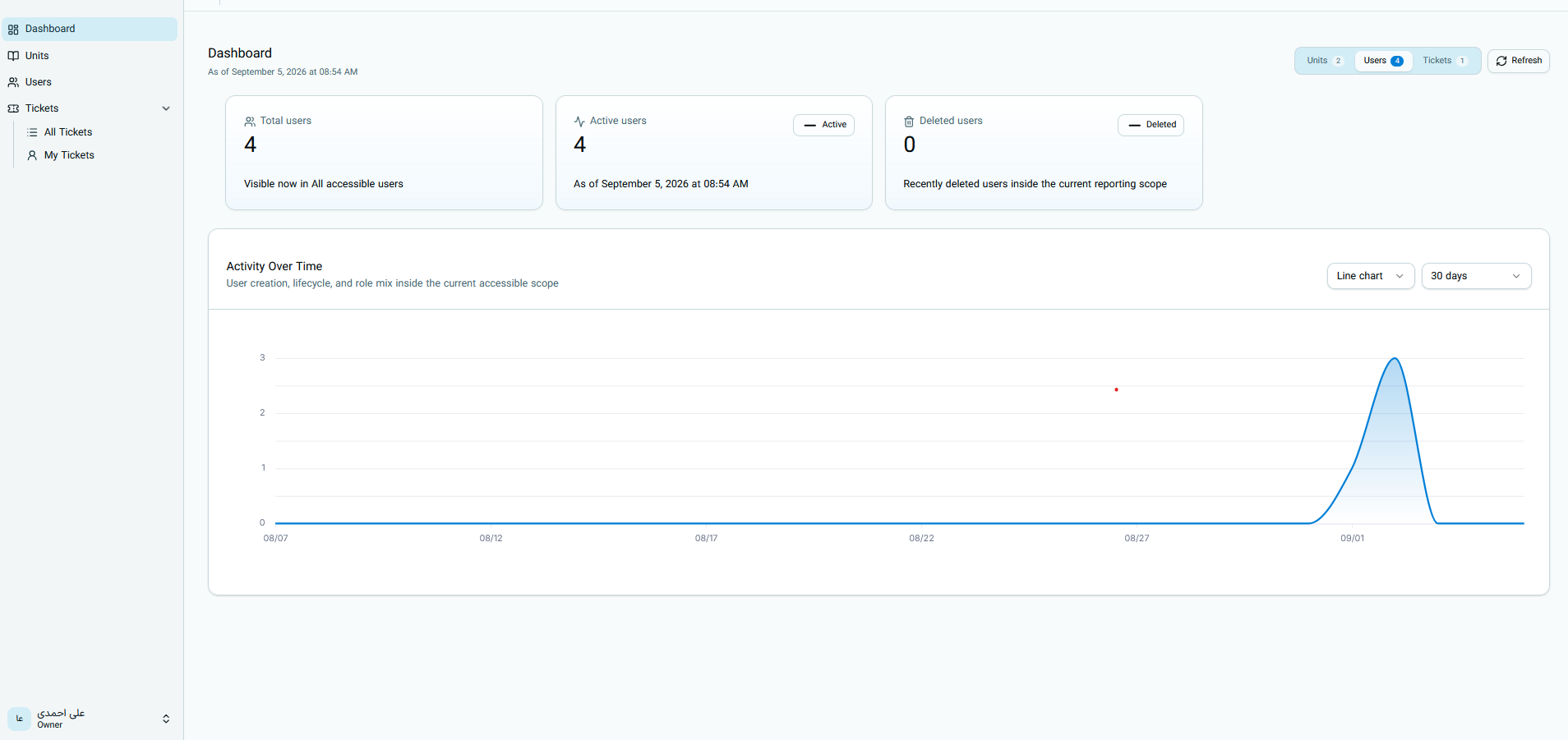The height and width of the screenshot is (740, 1568).
Task: Toggle the Active series legend button
Action: 823,125
